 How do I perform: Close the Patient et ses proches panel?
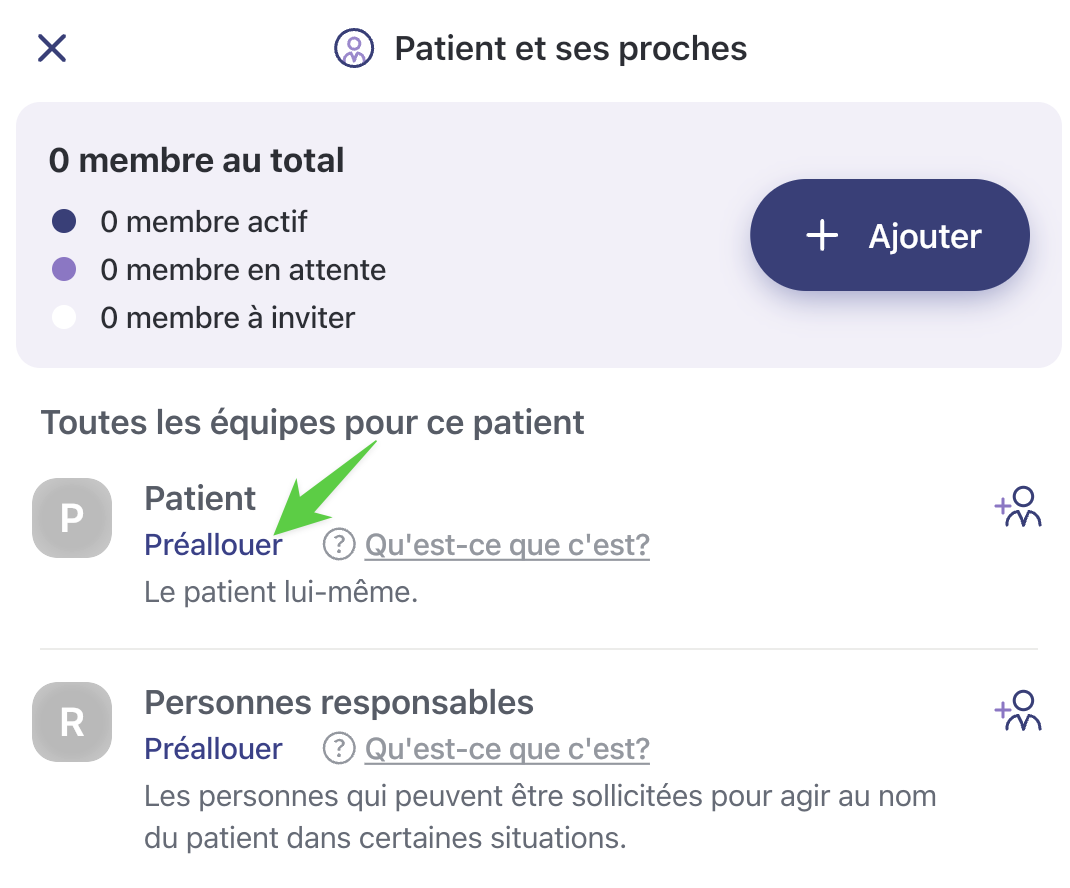51,48
